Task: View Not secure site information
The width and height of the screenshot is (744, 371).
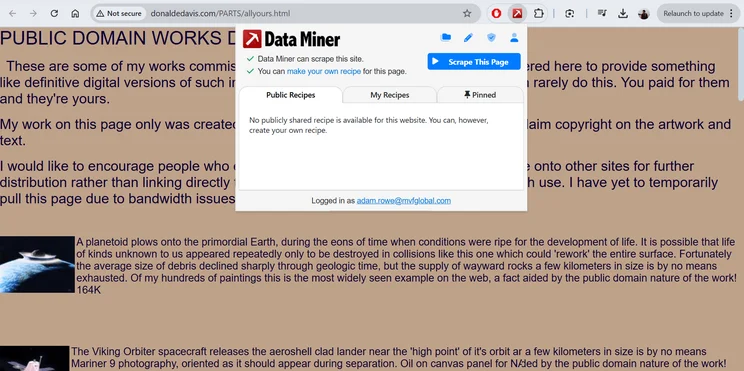Action: pos(119,13)
